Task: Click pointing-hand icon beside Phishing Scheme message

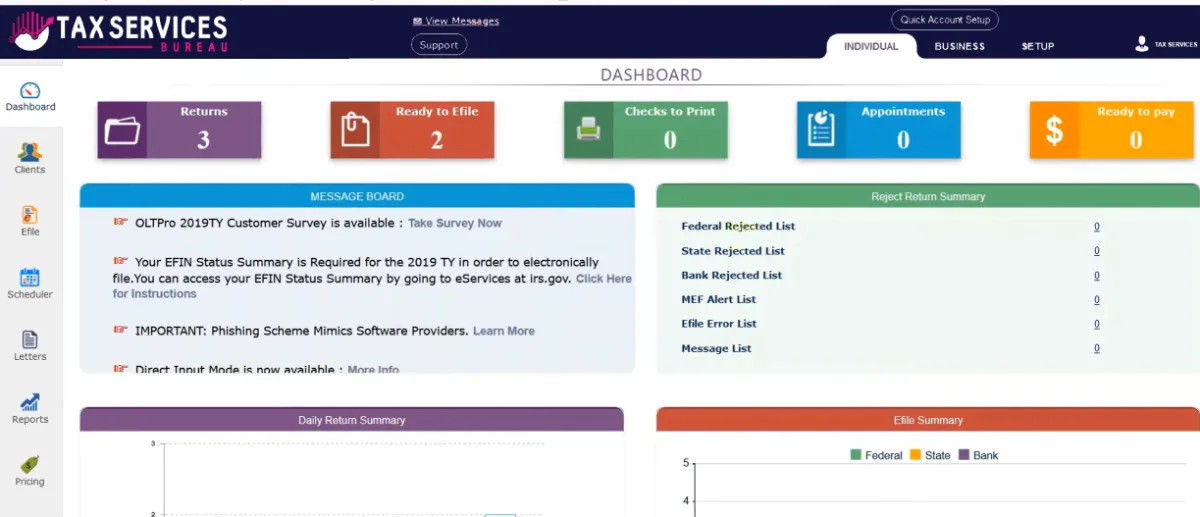Action: (x=121, y=330)
